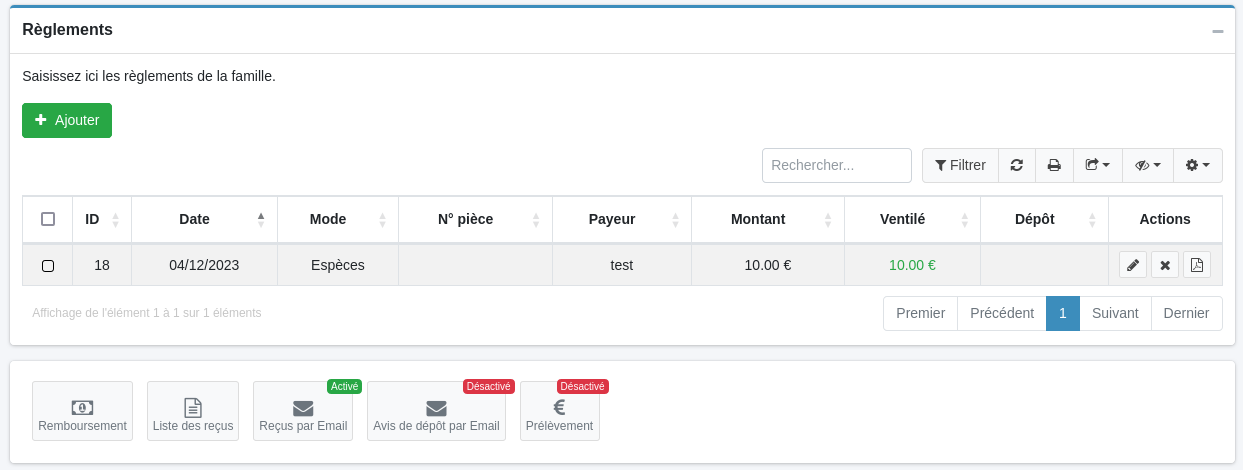The width and height of the screenshot is (1243, 470).
Task: Open Liste des reçus
Action: tap(193, 411)
